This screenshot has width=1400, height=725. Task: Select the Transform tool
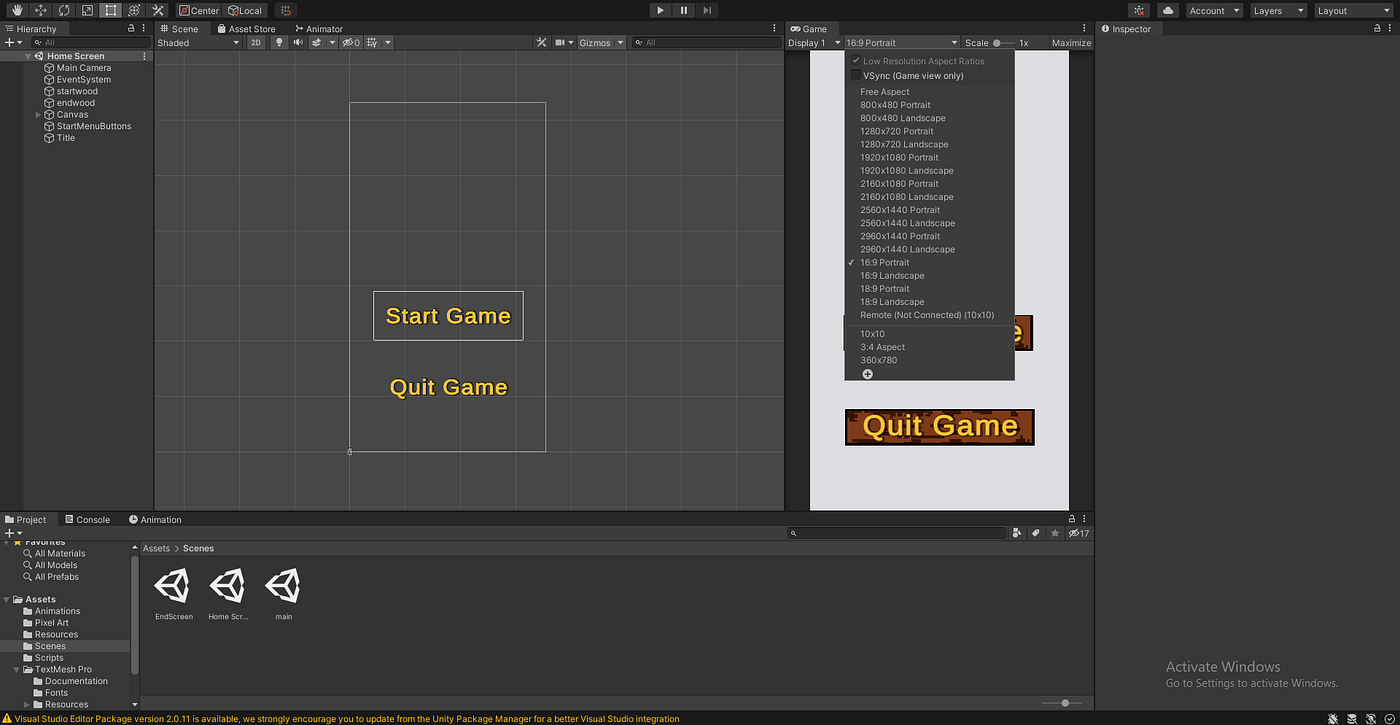click(x=133, y=10)
